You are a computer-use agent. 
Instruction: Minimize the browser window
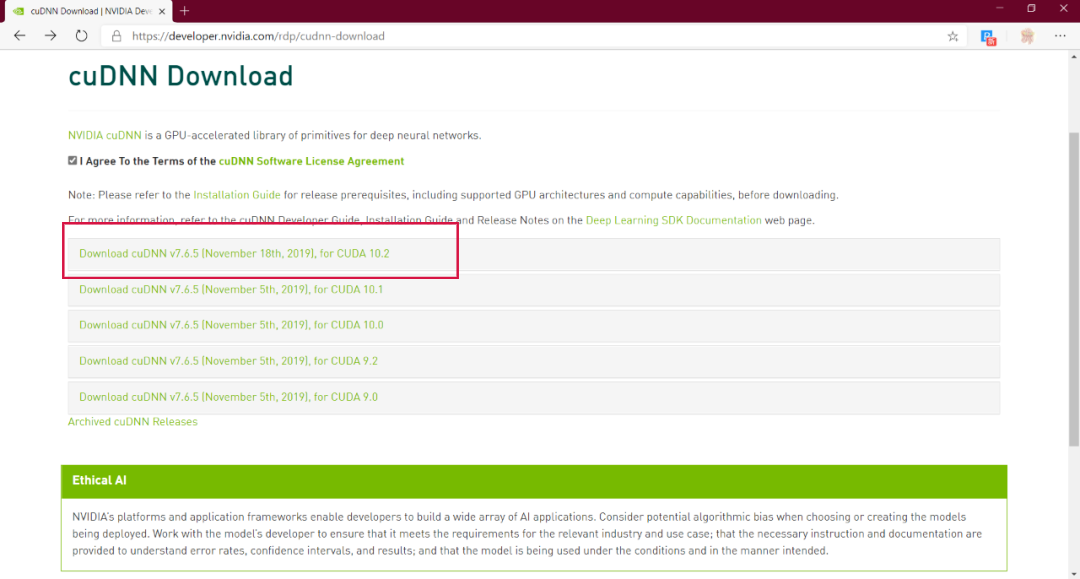[999, 8]
